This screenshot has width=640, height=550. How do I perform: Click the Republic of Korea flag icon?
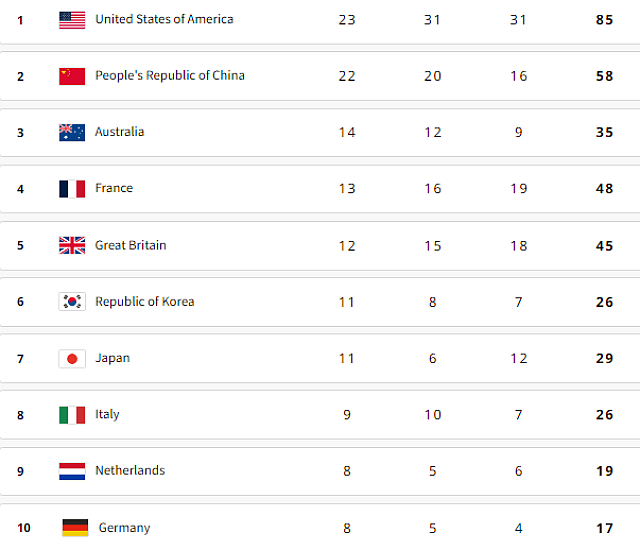click(x=72, y=302)
